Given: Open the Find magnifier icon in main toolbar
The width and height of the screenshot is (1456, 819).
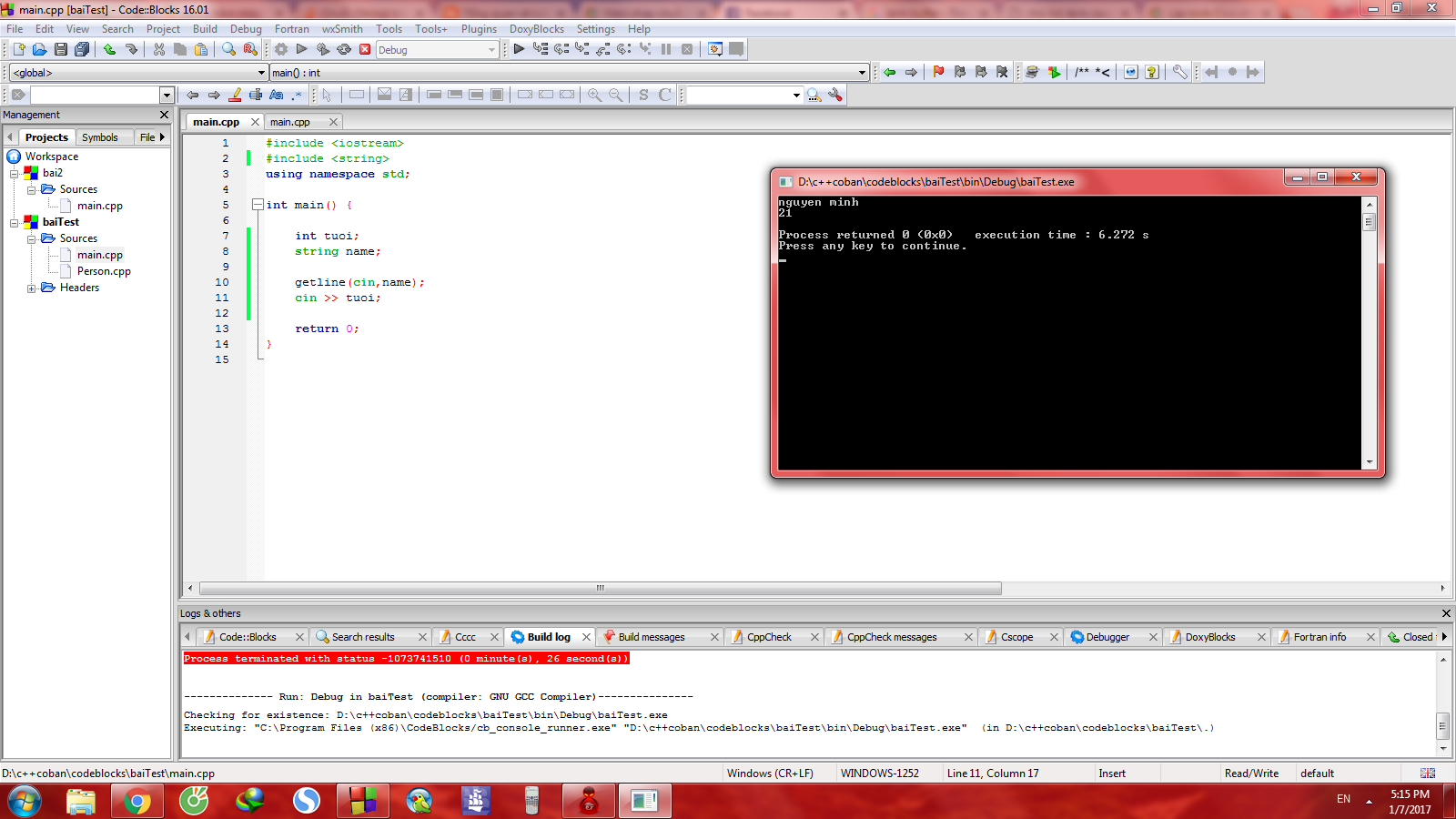Looking at the screenshot, I should [x=228, y=49].
